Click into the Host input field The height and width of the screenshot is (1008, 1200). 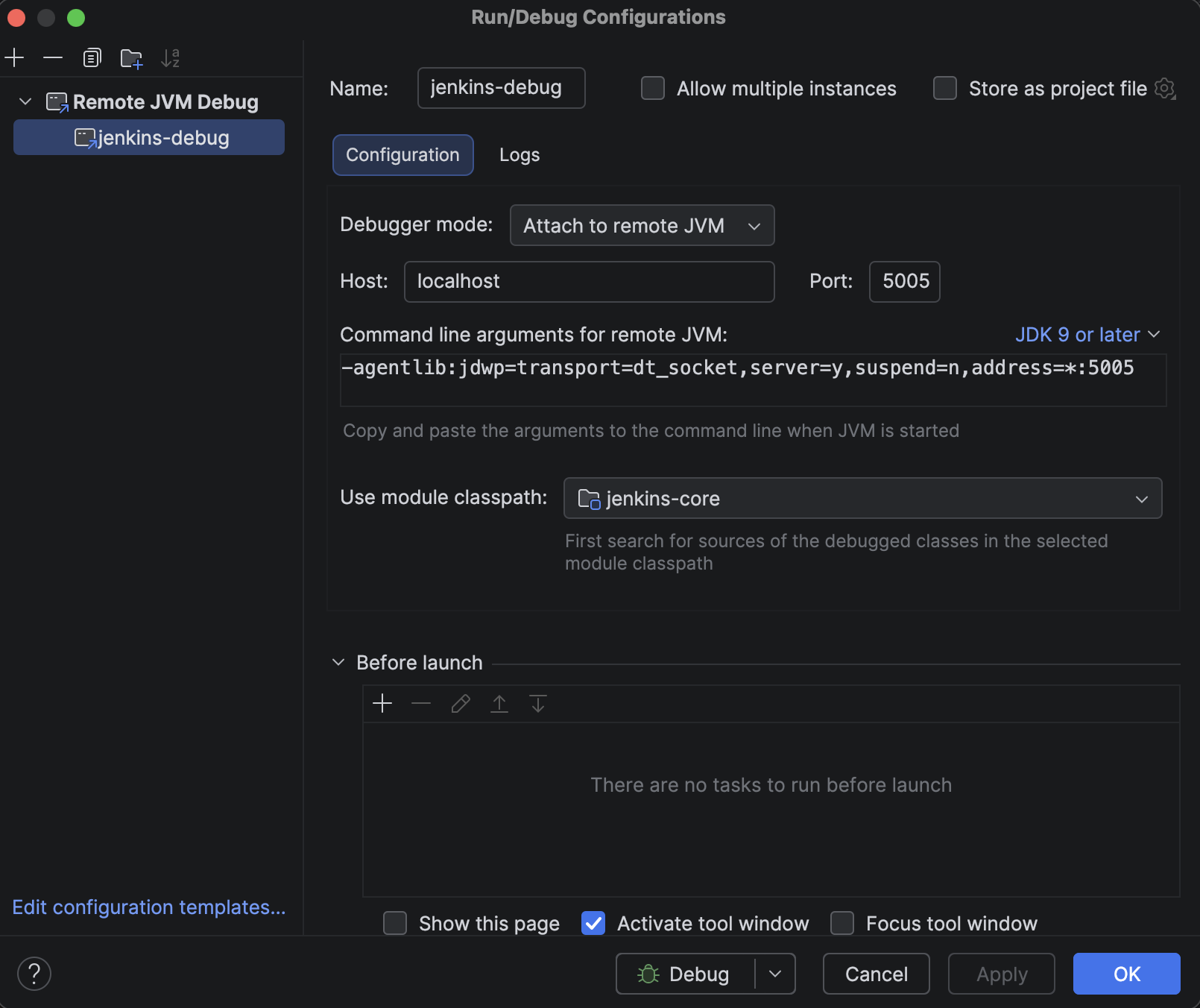tap(589, 282)
